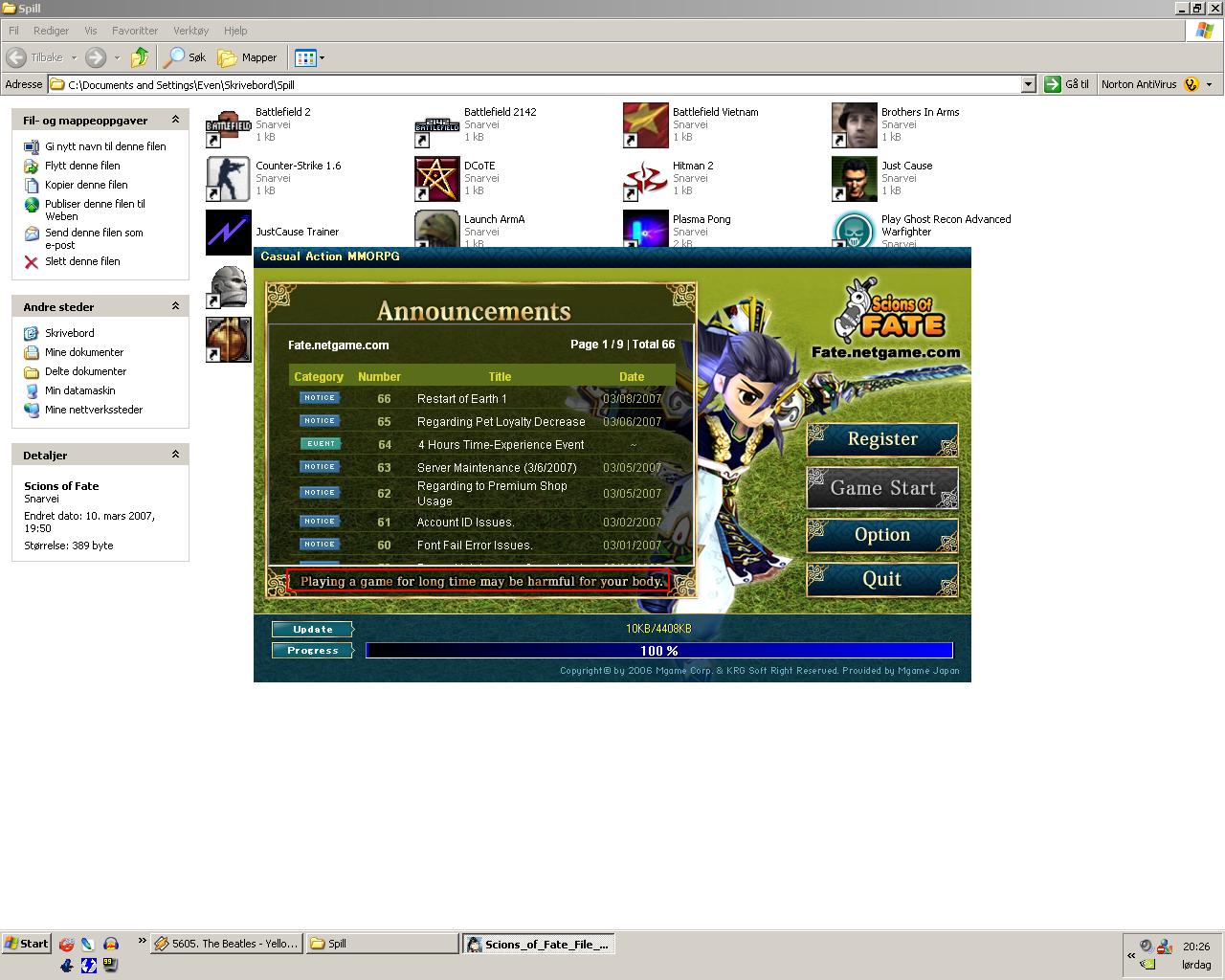Image resolution: width=1225 pixels, height=980 pixels.
Task: Open announcement 'Restart of Earth 1'
Action: point(462,399)
